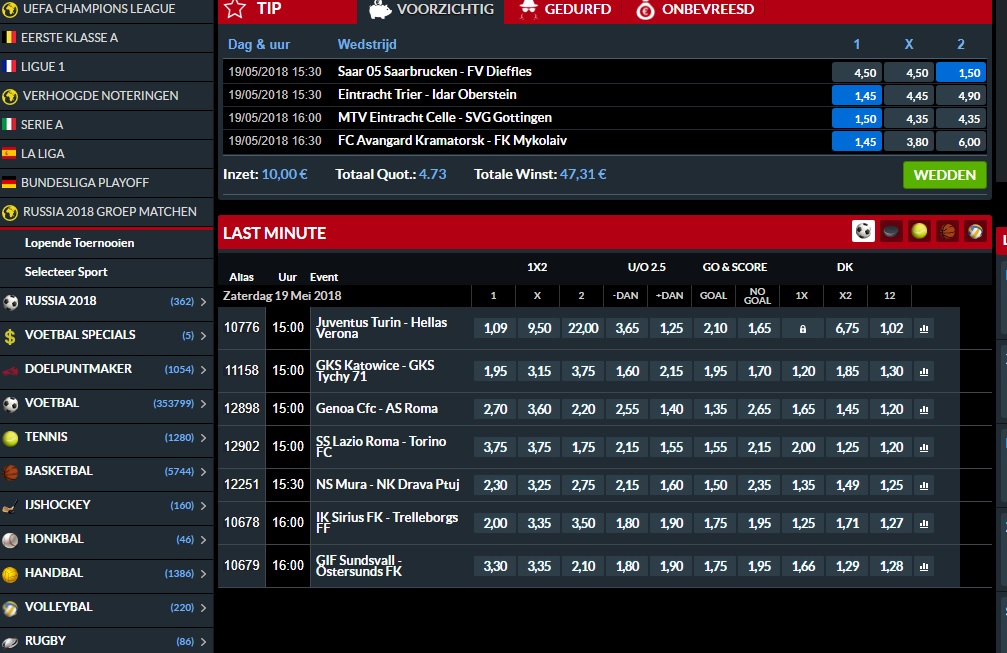Click the Handbal ball icon in the sidebar
This screenshot has width=1007, height=653.
[10, 574]
